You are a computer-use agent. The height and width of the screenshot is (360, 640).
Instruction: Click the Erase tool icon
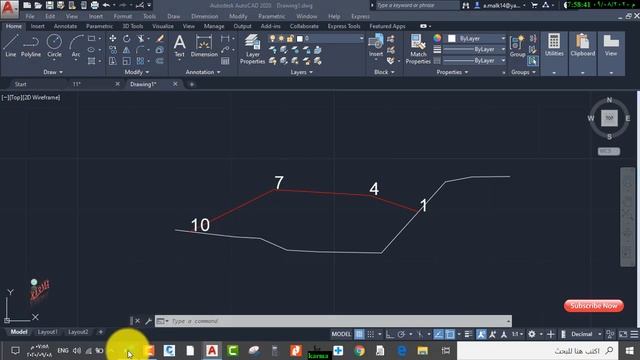point(160,38)
